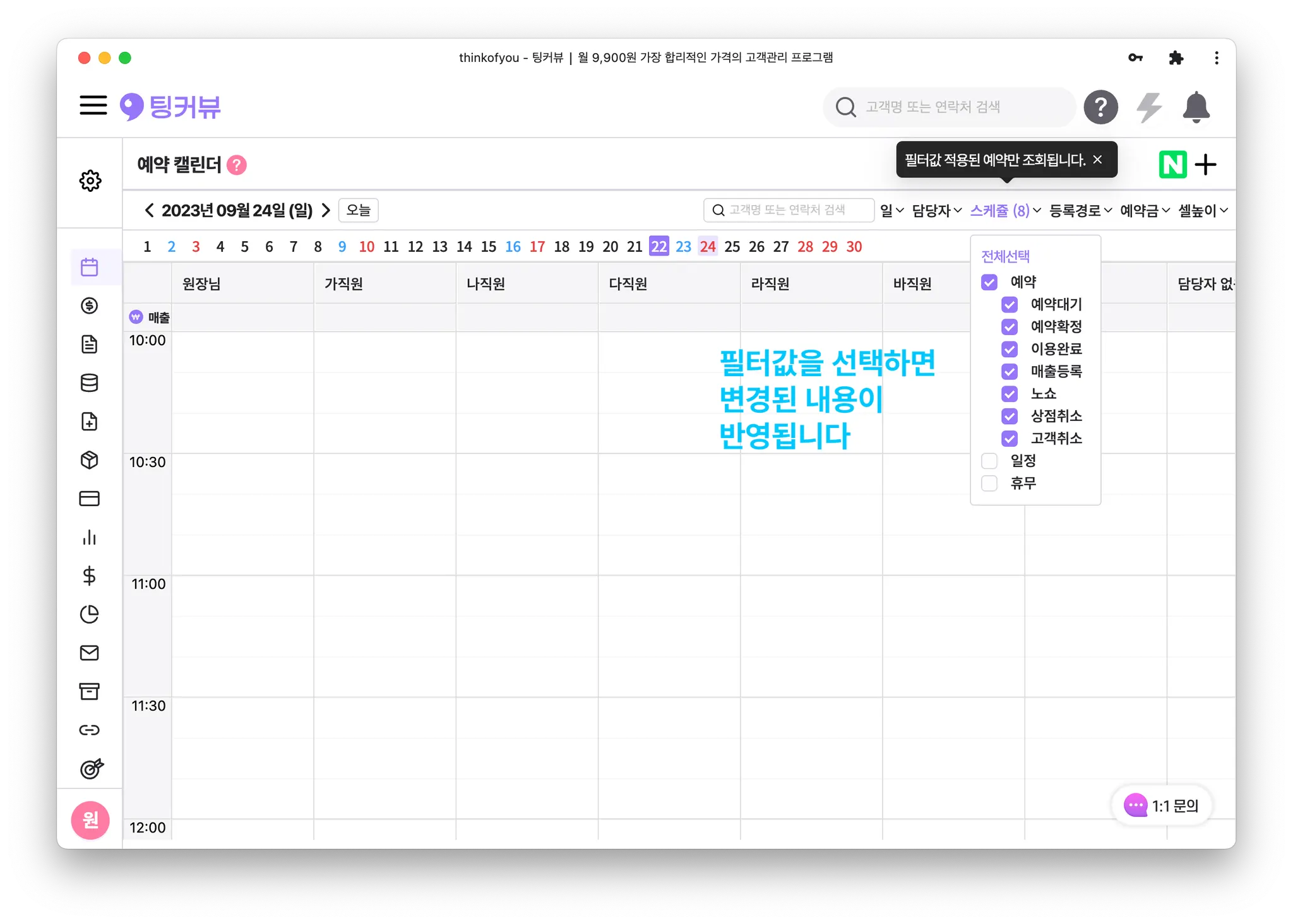Check the 일정 checkbox

[x=989, y=461]
